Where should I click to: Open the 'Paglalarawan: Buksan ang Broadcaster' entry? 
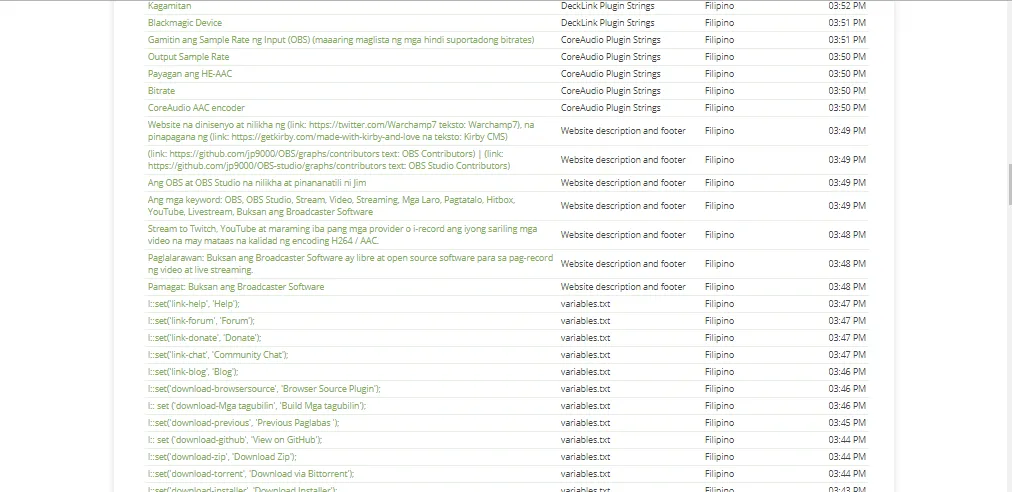click(x=350, y=264)
